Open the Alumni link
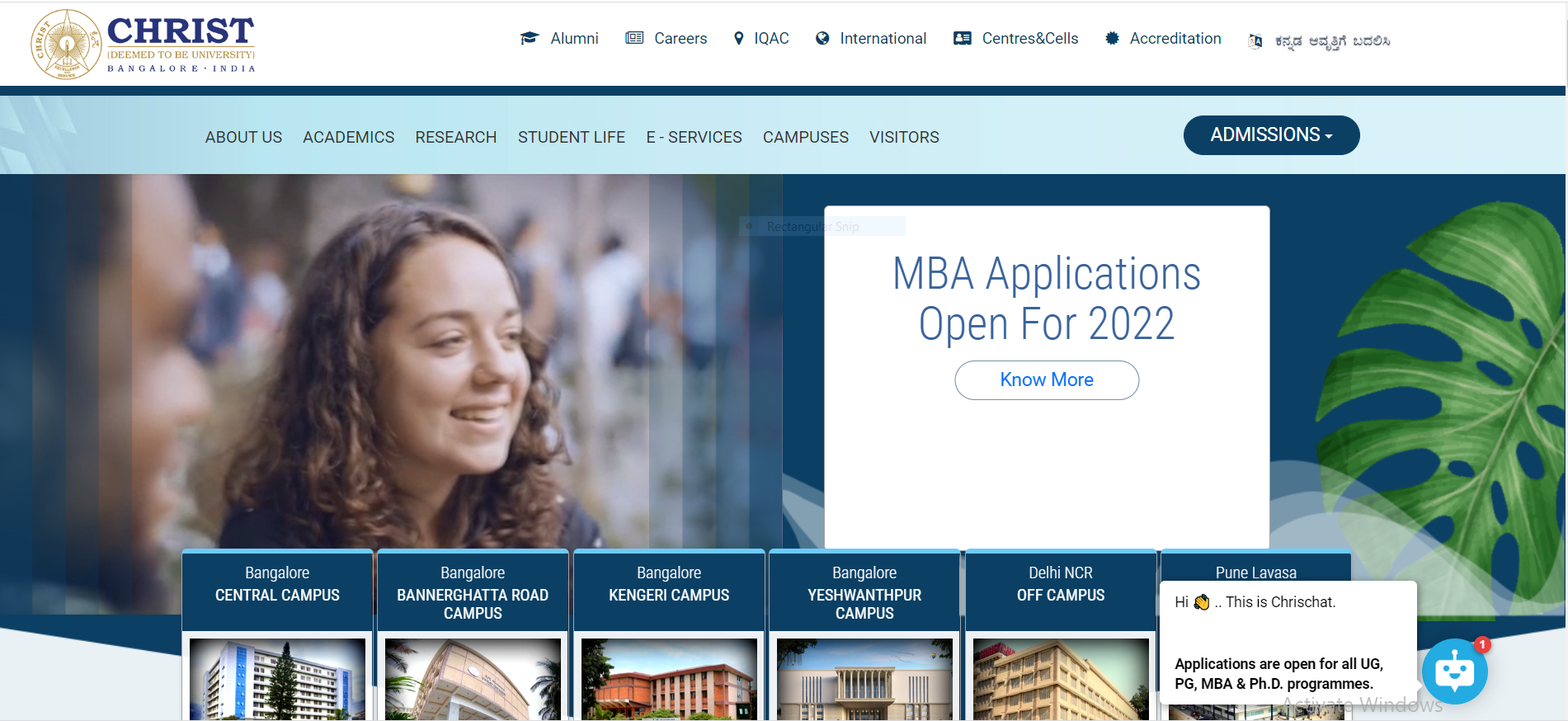Image resolution: width=1568 pixels, height=721 pixels. [574, 38]
